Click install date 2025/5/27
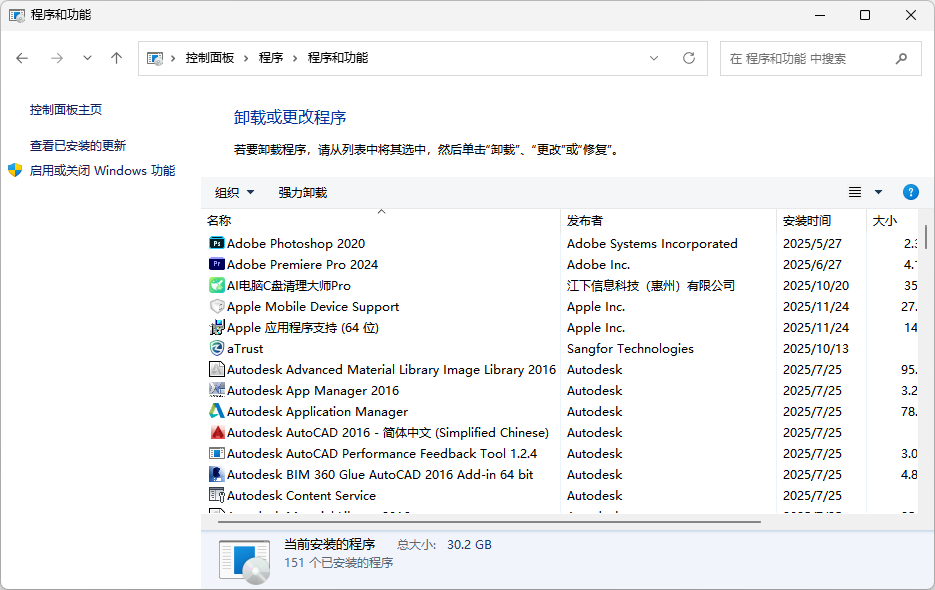Screen dimensions: 935x590 [x=812, y=243]
